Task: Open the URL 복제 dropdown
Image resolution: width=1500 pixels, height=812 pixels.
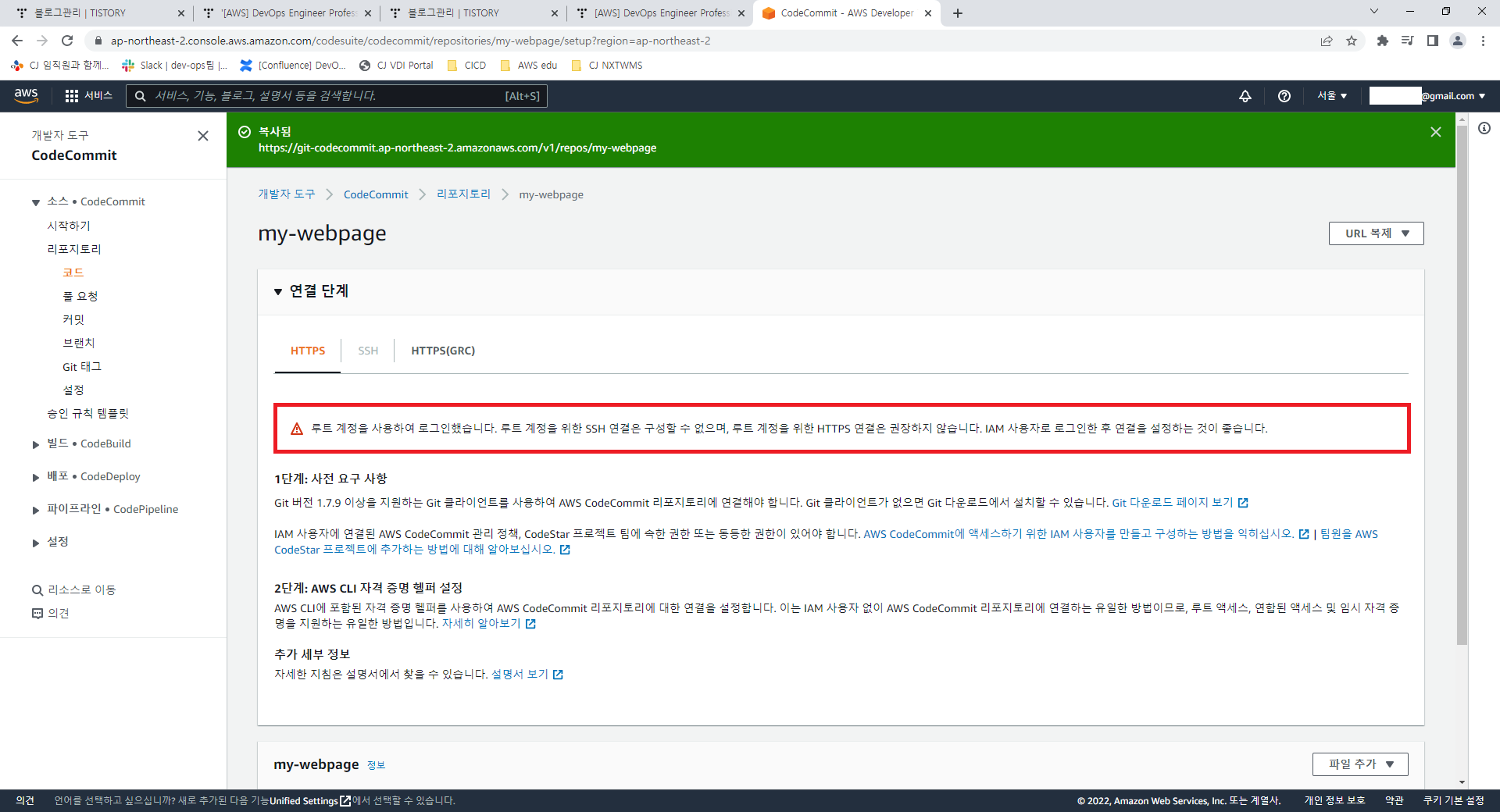Action: point(1376,233)
